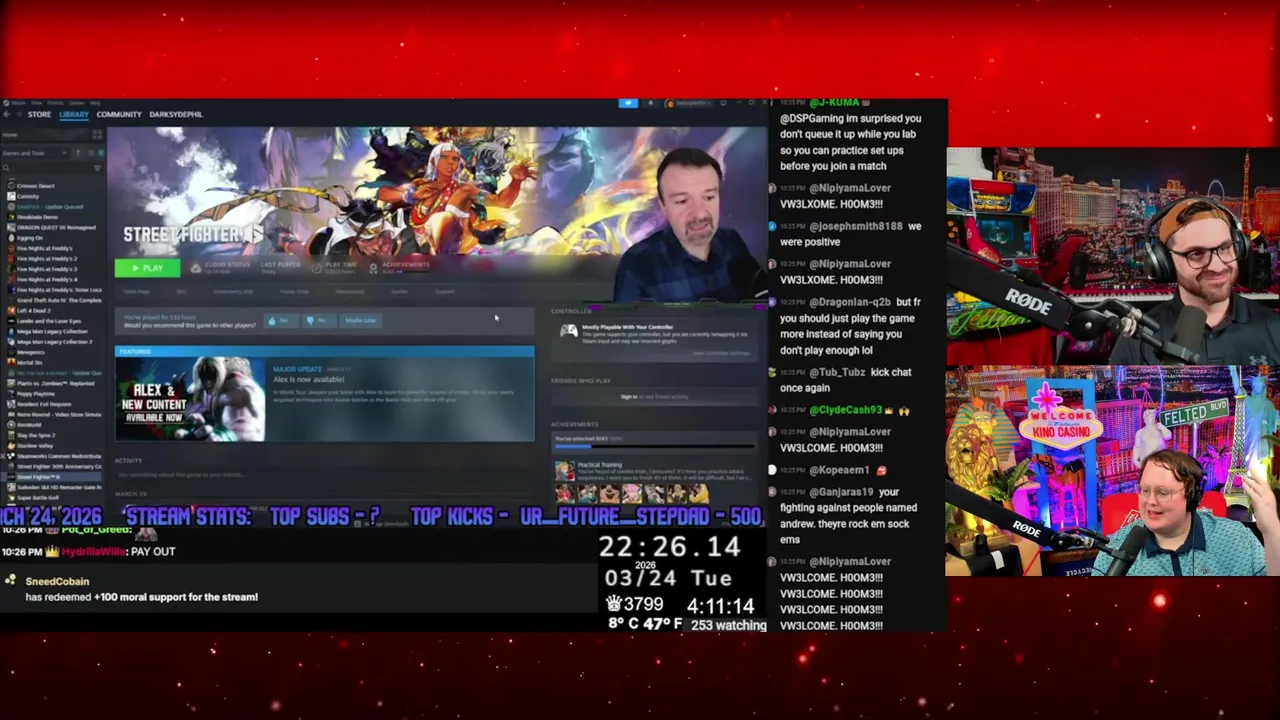Open the blue announcements button in Steam's title bar

coord(628,102)
